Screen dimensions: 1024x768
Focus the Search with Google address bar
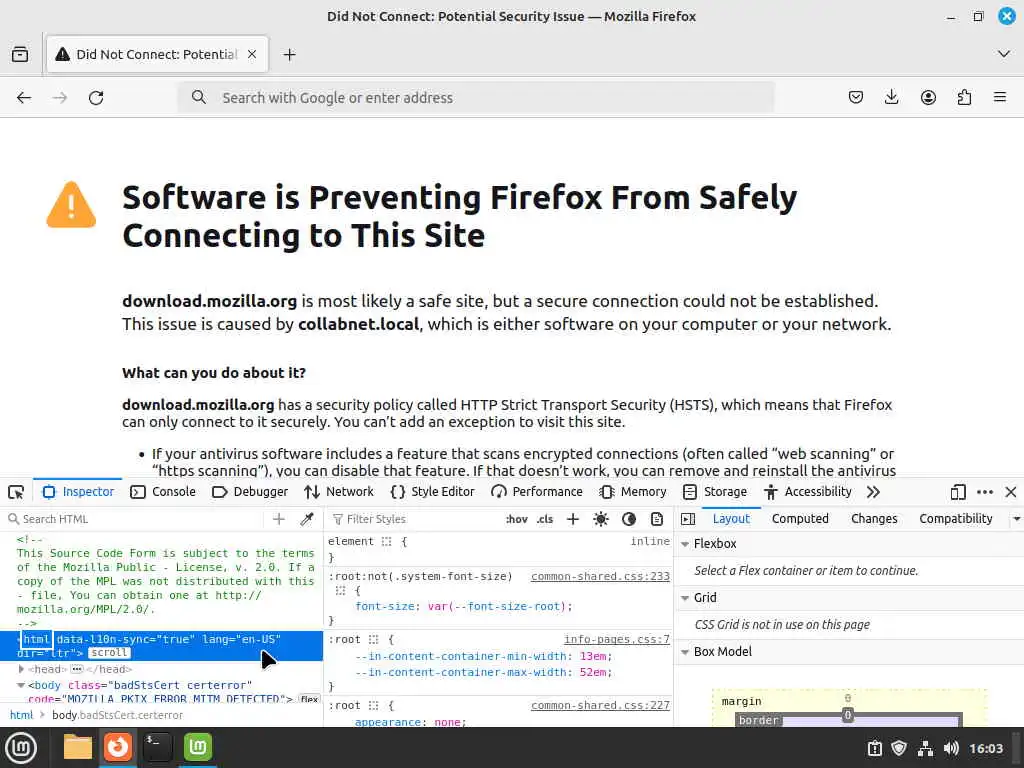tap(476, 97)
